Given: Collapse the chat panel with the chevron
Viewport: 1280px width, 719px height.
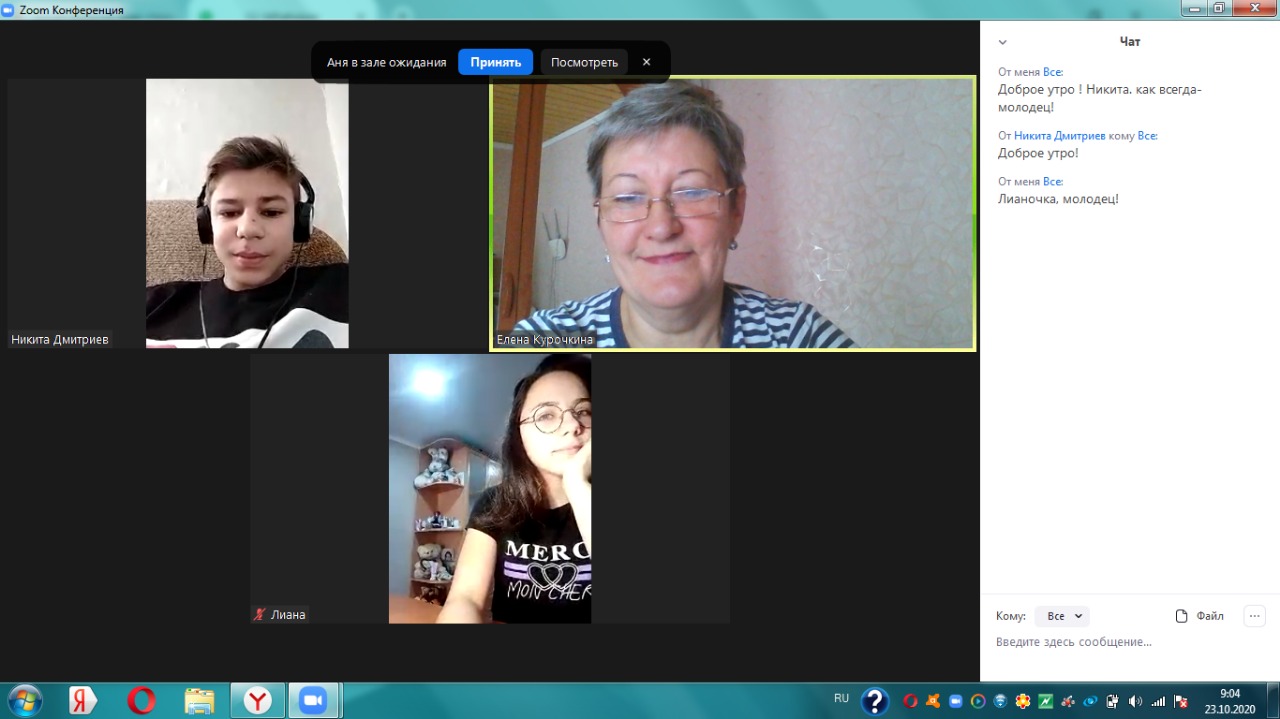Looking at the screenshot, I should [1002, 42].
